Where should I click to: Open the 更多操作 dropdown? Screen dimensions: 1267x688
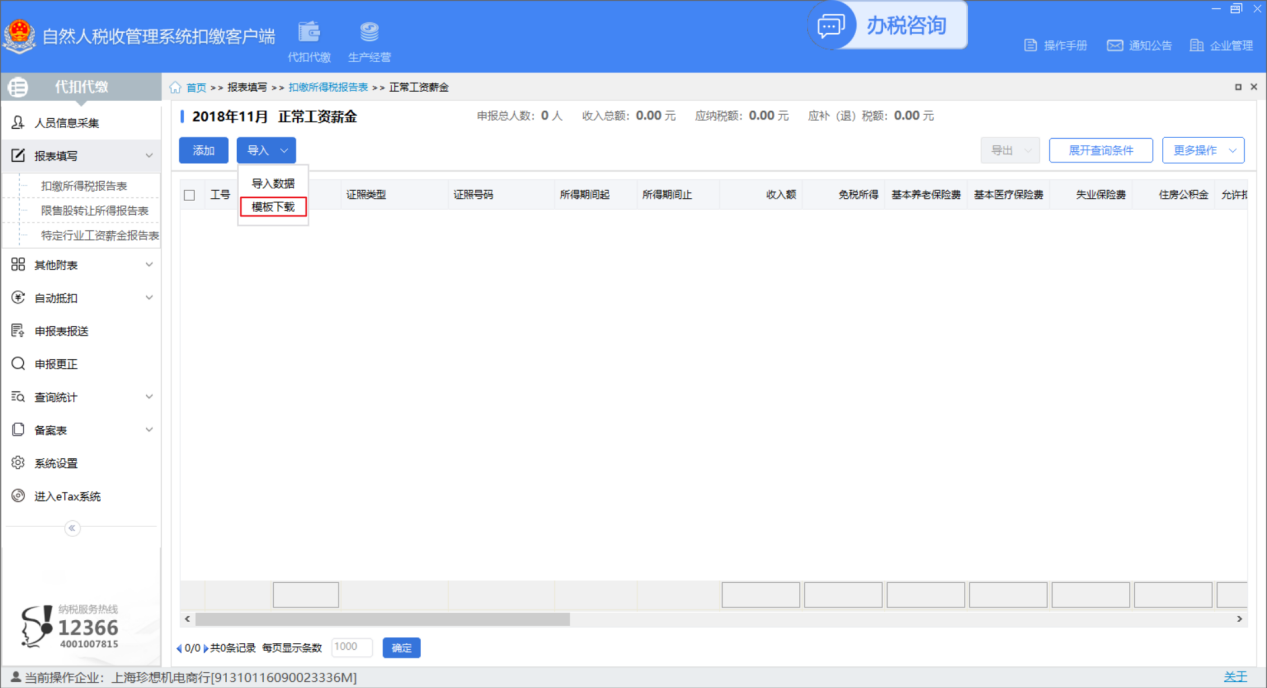point(1203,150)
